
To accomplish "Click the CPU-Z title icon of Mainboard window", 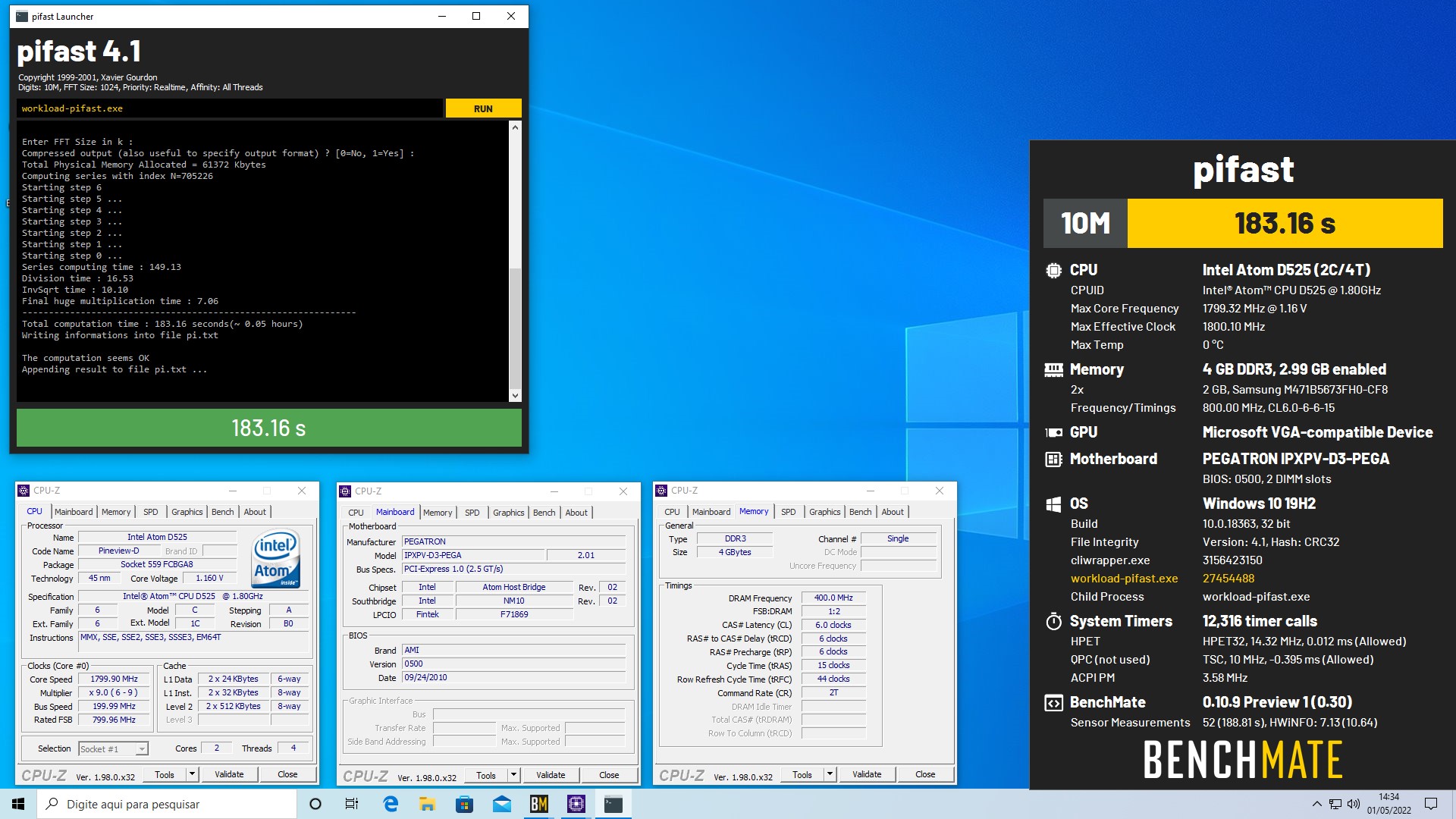I will pos(345,491).
